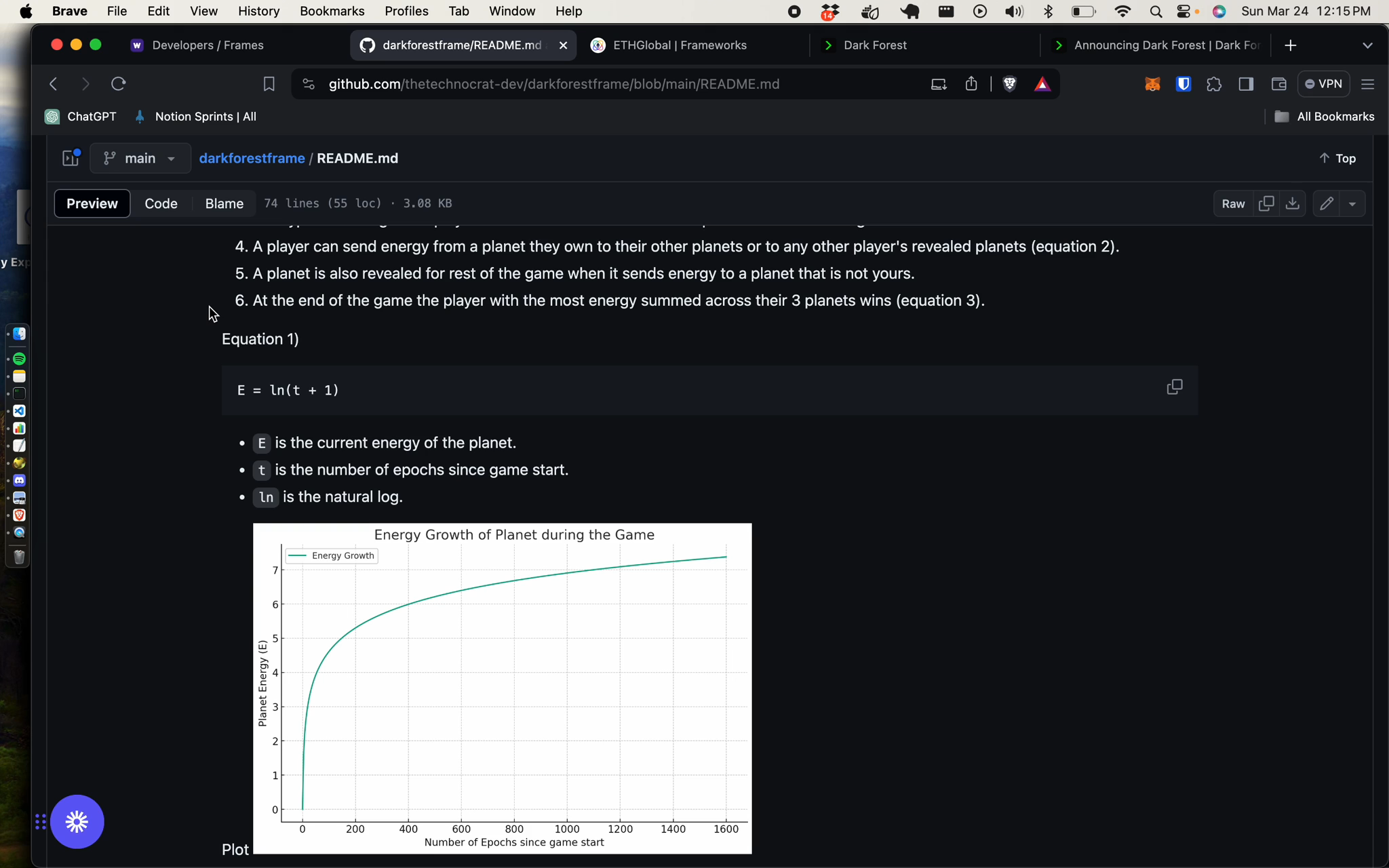1389x868 pixels.
Task: Open Bluetooth menu bar icon
Action: coord(1049,11)
